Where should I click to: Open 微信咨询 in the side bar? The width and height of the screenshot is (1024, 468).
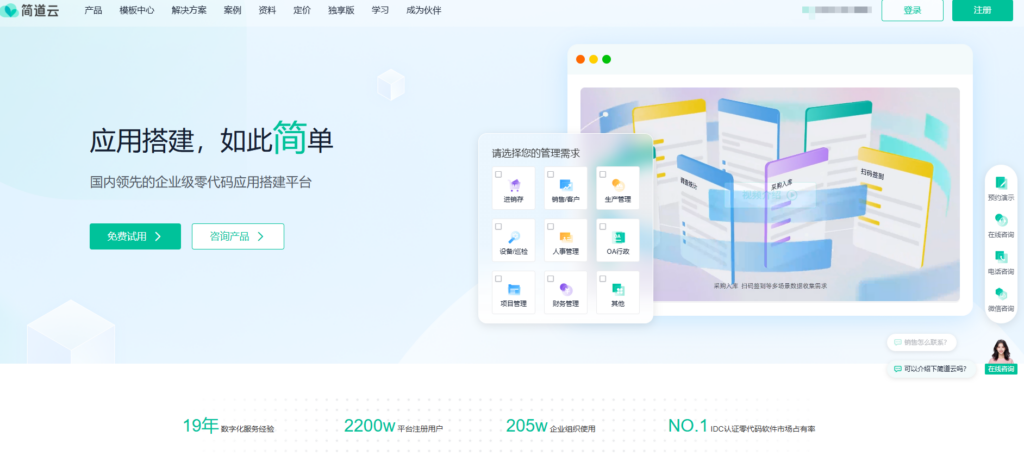pyautogui.click(x=1000, y=300)
